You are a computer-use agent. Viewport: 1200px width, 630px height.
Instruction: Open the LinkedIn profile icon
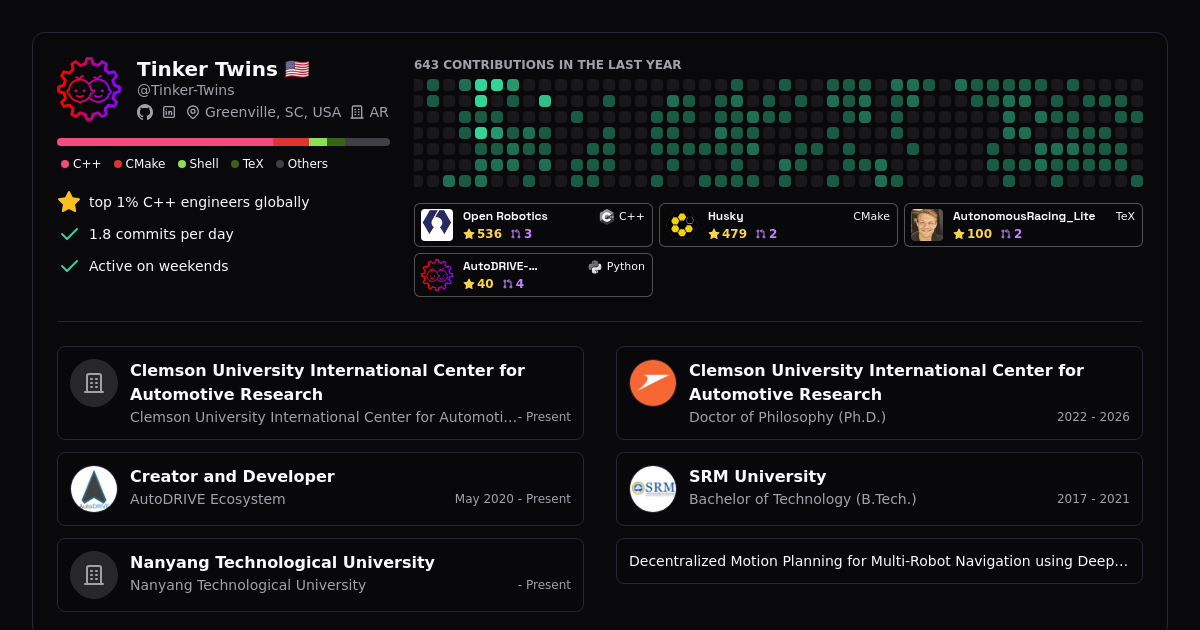(169, 112)
